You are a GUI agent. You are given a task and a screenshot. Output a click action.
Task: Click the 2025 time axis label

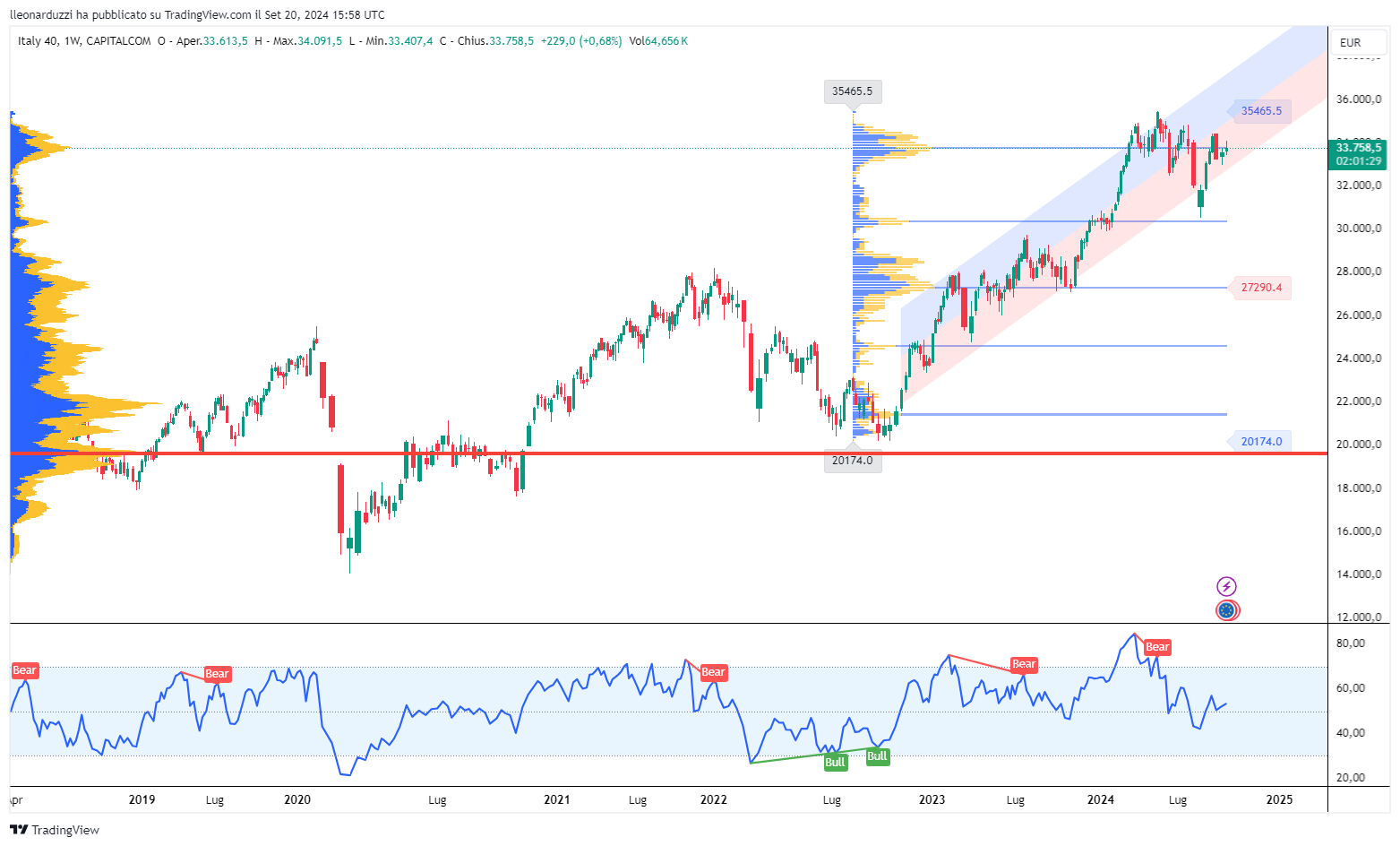1279,799
